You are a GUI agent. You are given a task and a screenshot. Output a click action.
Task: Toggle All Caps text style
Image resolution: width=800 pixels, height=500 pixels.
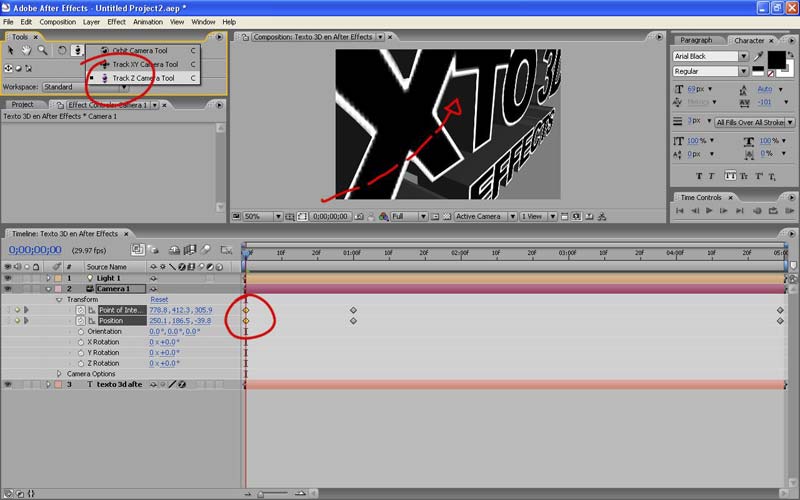point(731,176)
